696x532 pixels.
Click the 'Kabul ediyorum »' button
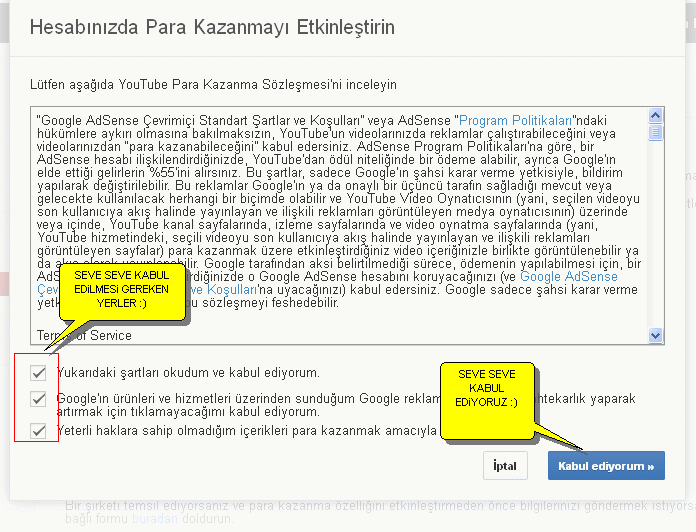pos(606,466)
